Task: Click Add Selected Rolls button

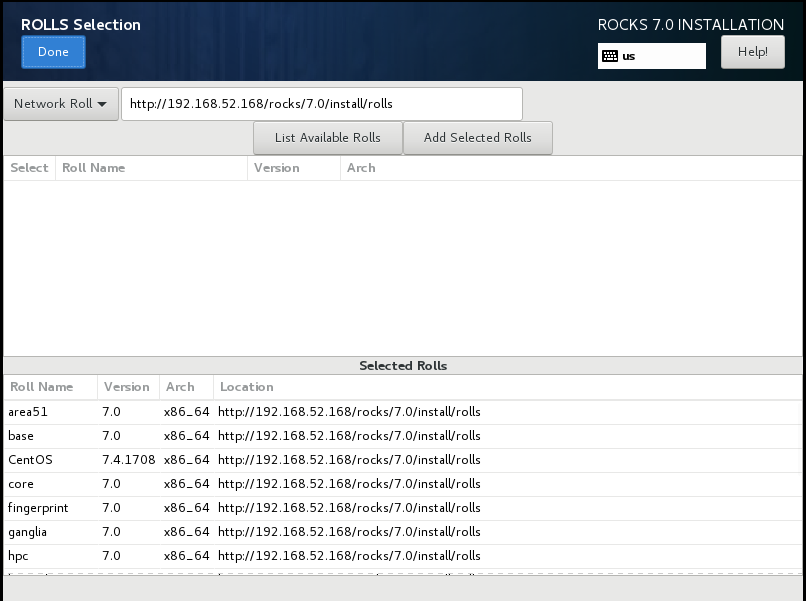Action: pos(478,138)
